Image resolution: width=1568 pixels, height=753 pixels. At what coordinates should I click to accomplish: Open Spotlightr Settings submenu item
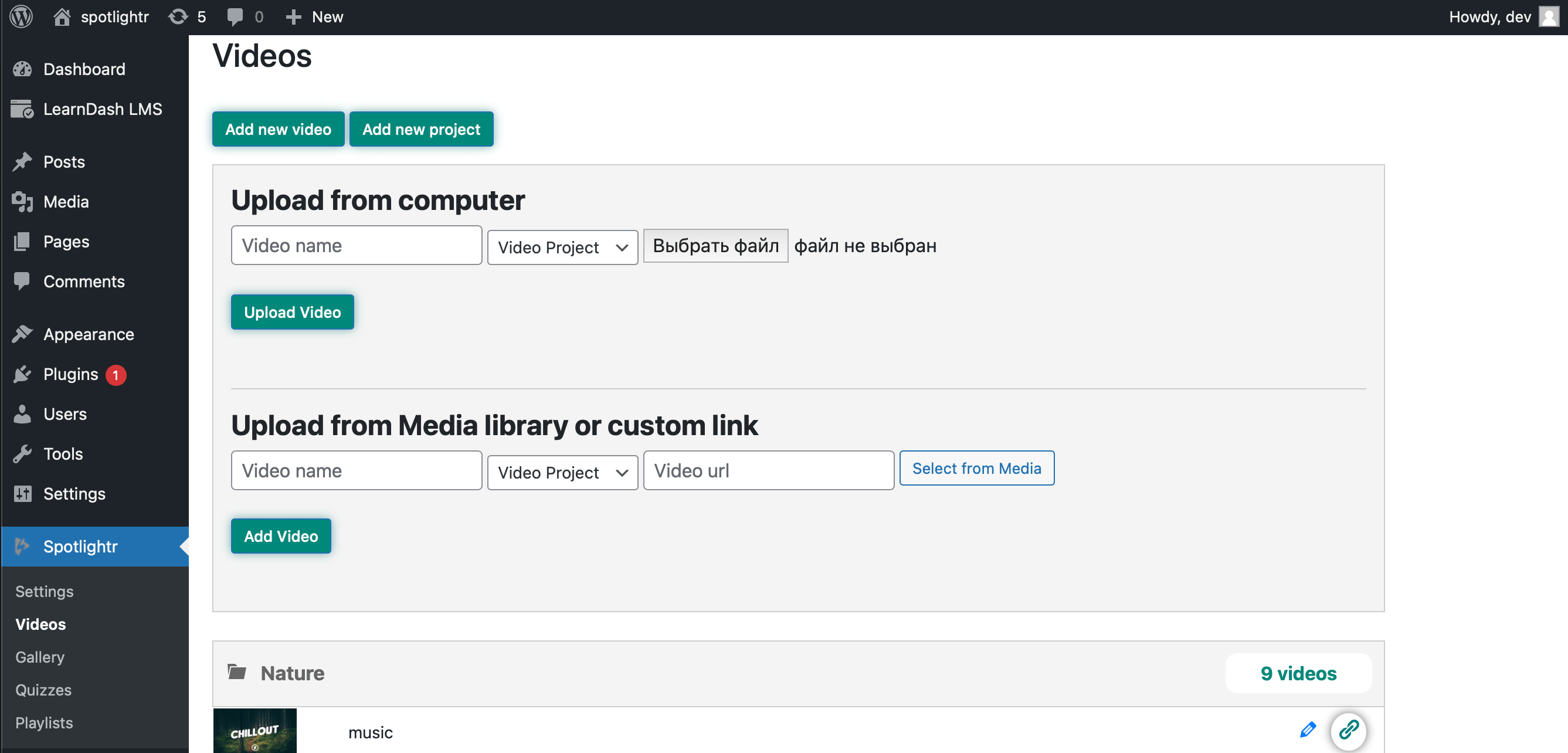pyautogui.click(x=45, y=591)
